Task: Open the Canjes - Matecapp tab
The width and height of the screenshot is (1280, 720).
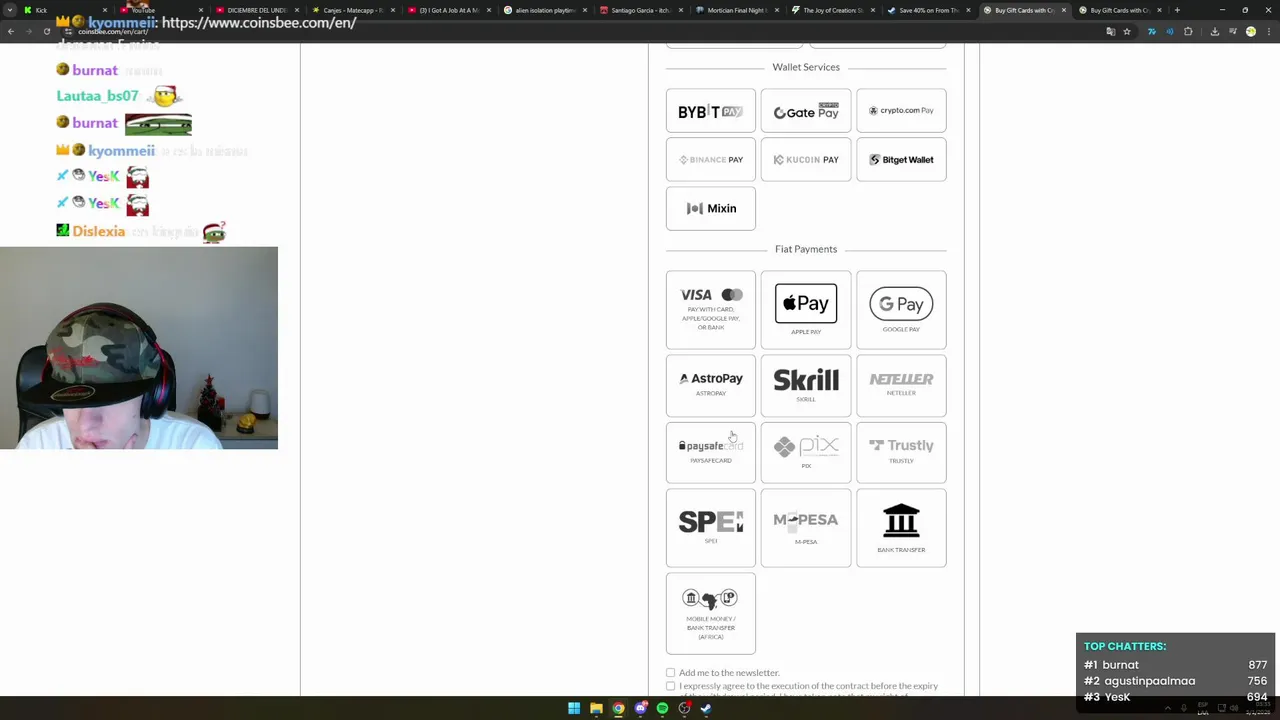Action: click(352, 10)
